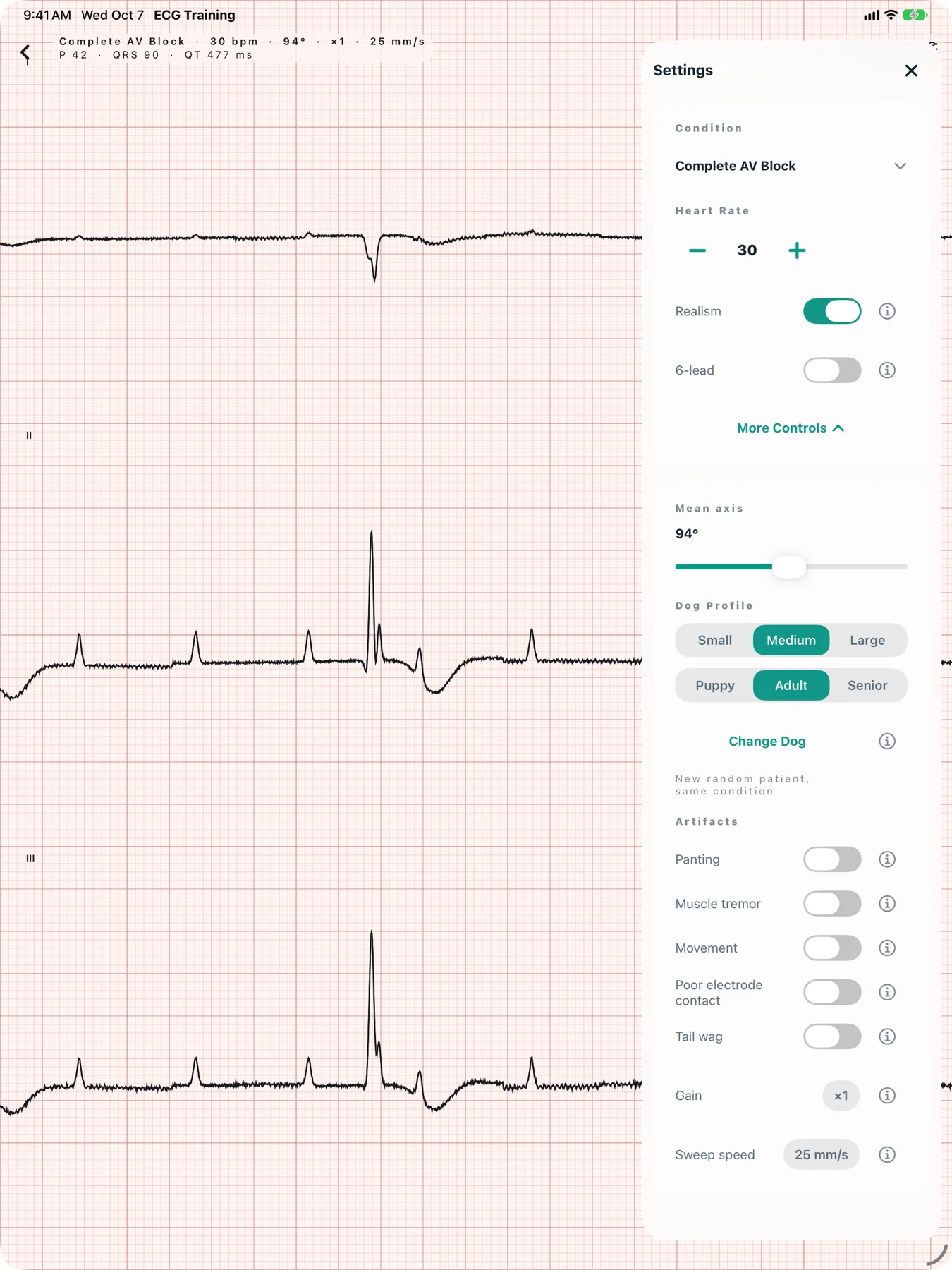The image size is (952, 1270).
Task: Select Medium dog size
Action: tap(791, 641)
